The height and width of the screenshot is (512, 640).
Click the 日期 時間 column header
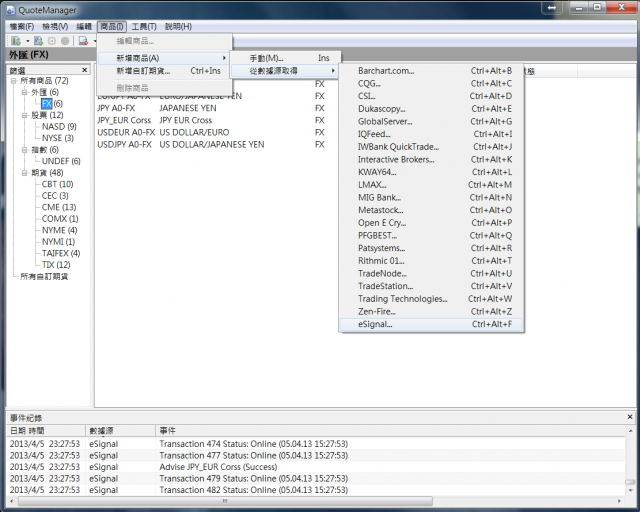coord(46,430)
